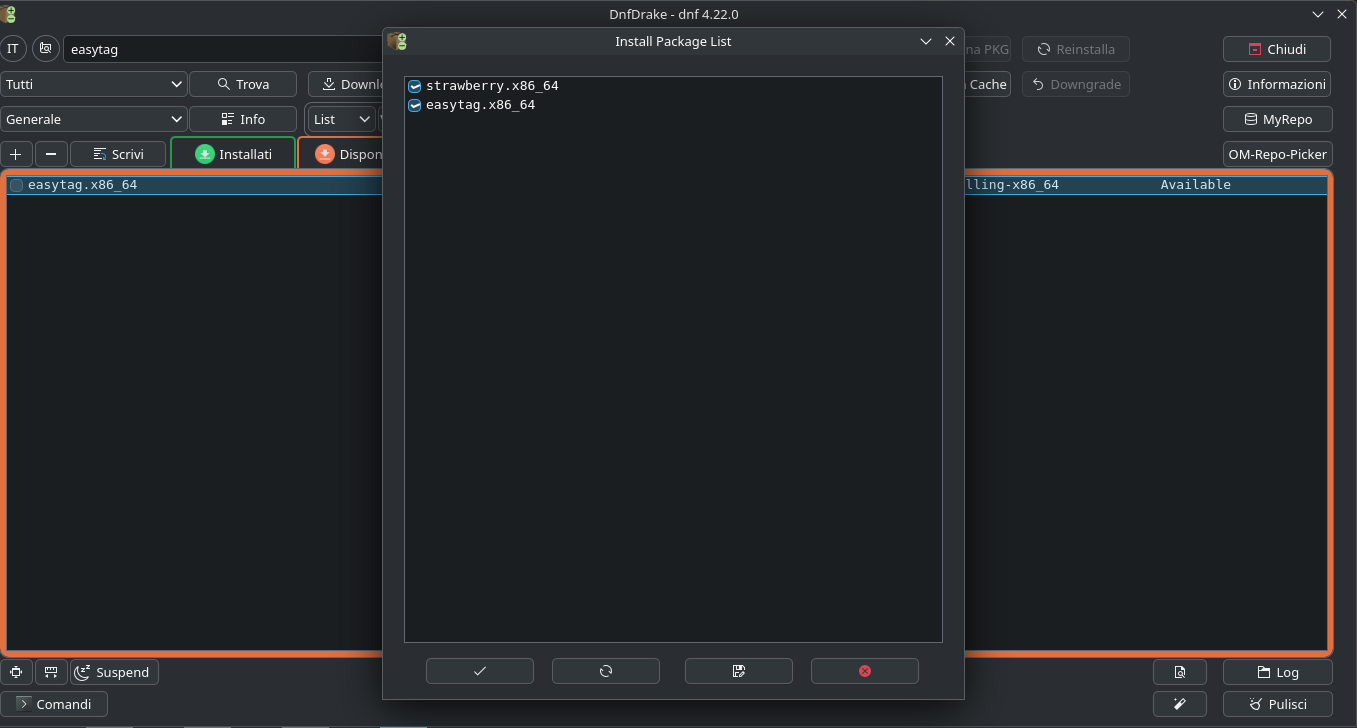
Task: Click the save floppy disk icon button
Action: point(738,671)
